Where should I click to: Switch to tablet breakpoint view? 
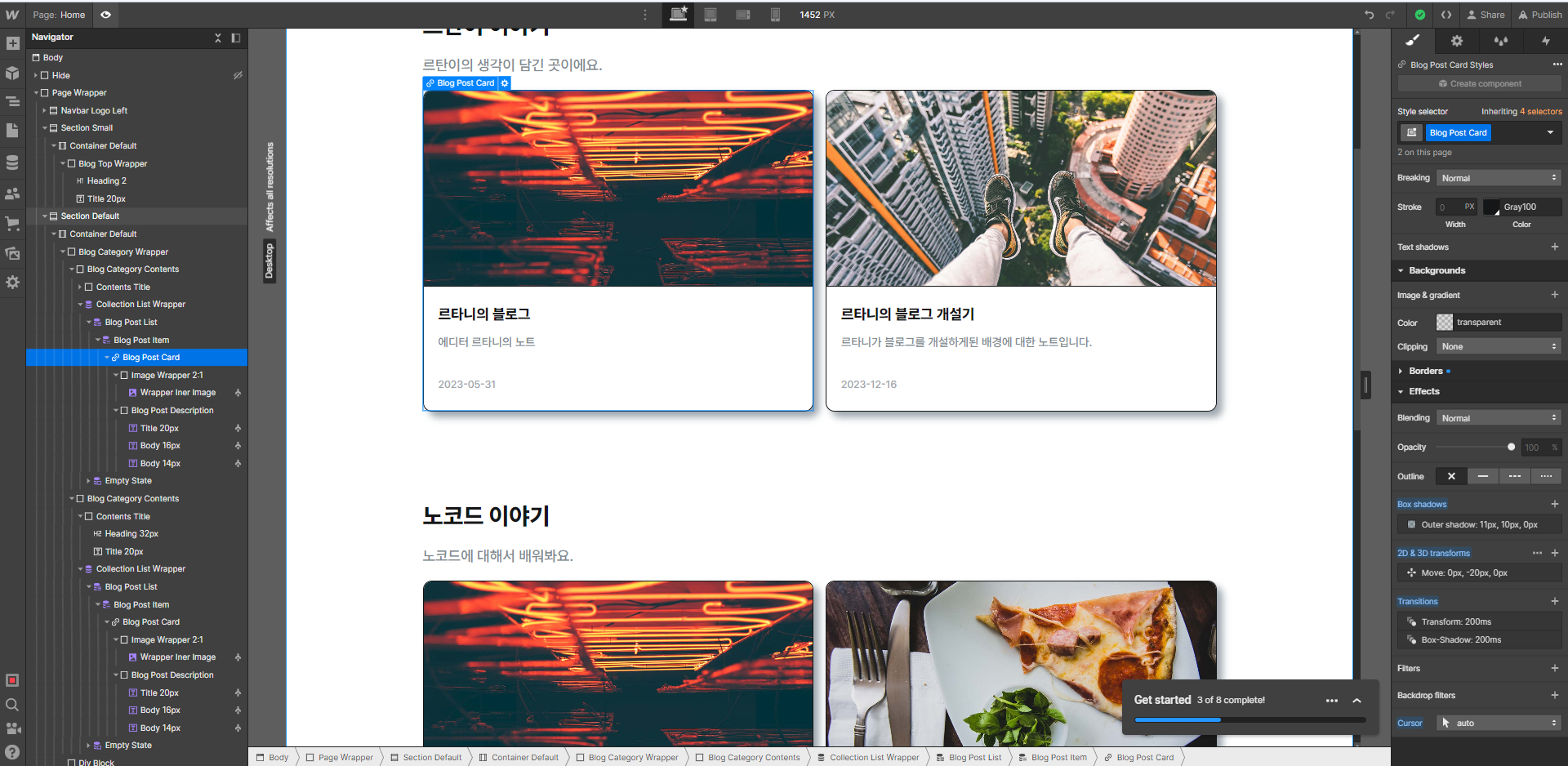(x=710, y=15)
